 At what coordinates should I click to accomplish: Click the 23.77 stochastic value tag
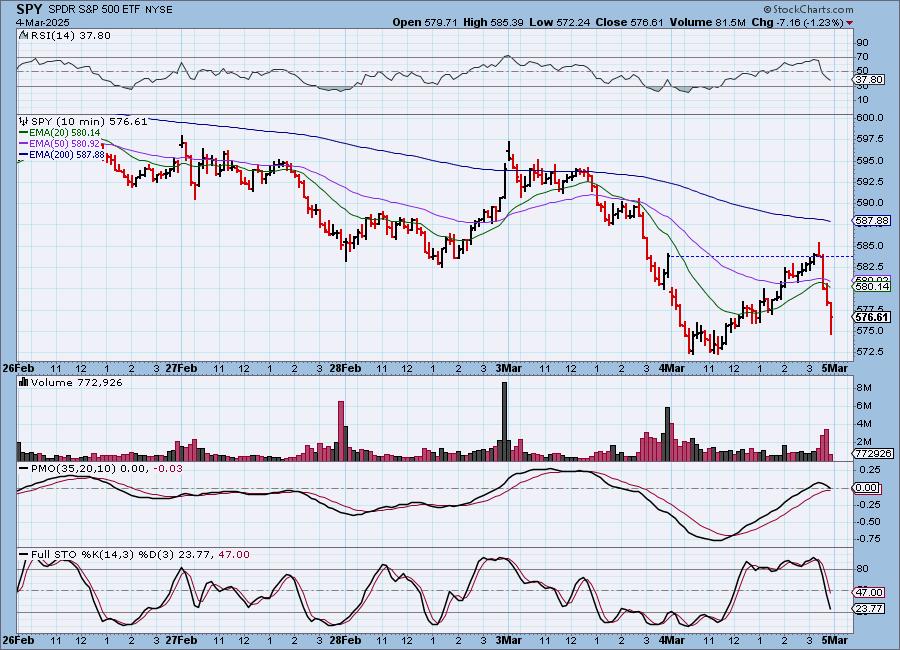[870, 608]
